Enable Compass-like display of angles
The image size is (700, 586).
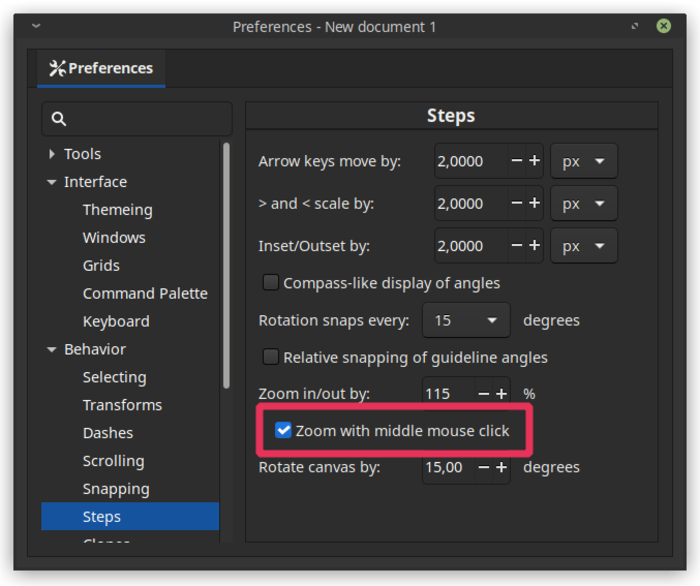click(271, 283)
